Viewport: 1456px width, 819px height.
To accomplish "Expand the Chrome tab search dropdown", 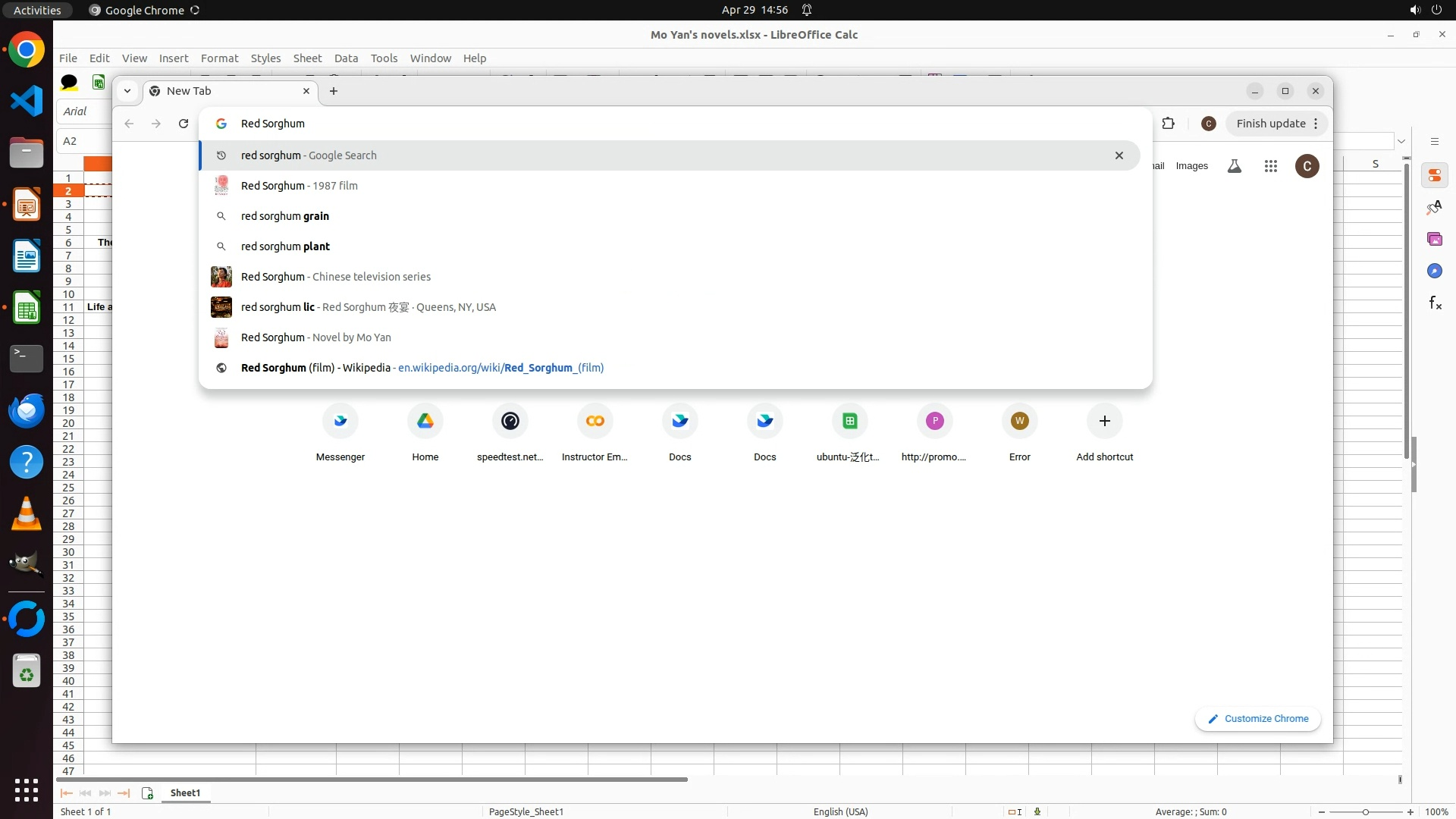I will (127, 91).
